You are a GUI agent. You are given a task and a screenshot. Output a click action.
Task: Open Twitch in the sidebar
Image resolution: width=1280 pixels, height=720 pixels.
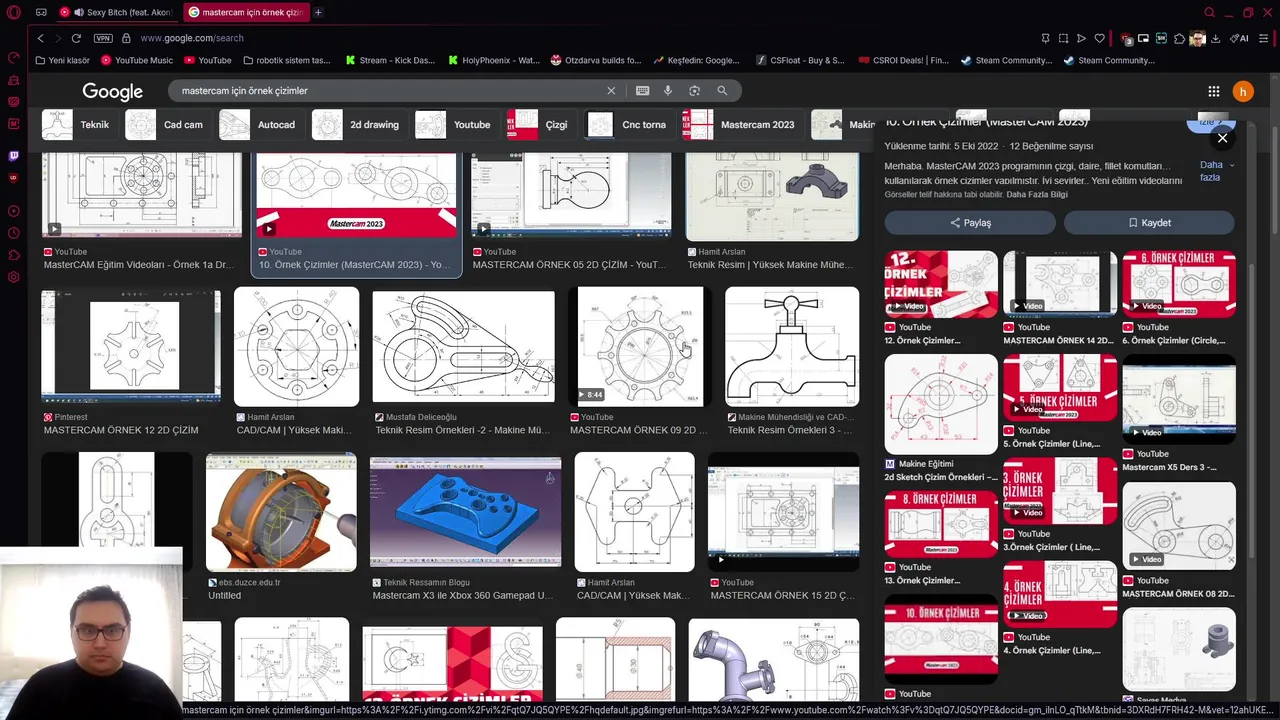(x=13, y=156)
